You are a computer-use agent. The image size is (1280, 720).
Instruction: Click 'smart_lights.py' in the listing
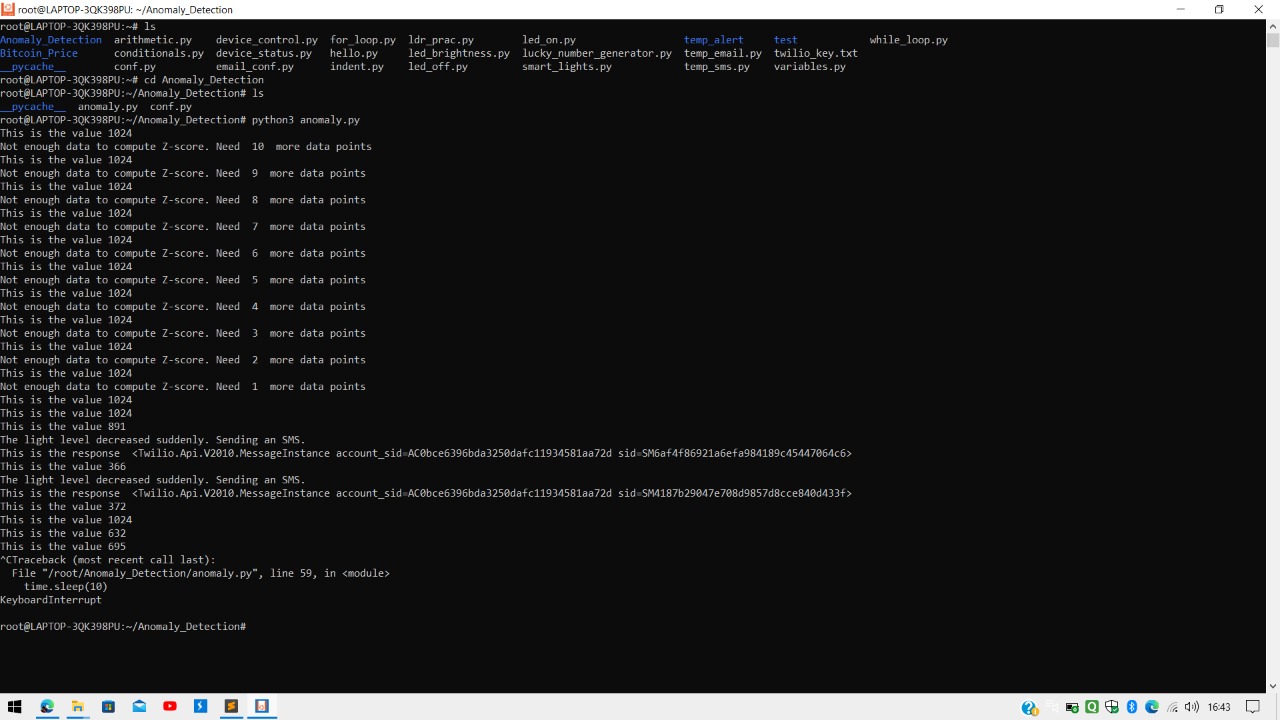(x=567, y=67)
